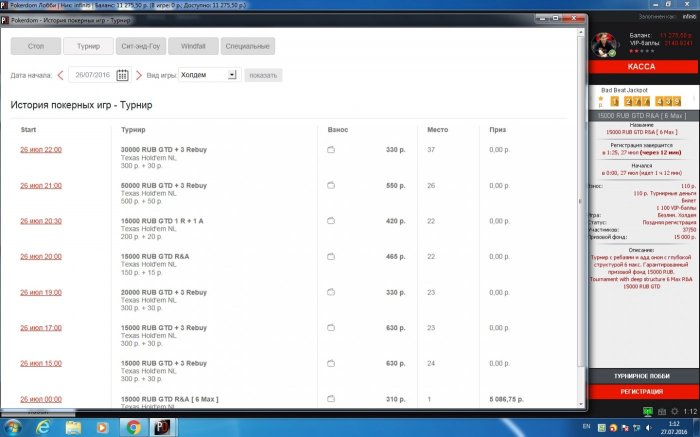
Task: Open the 26 июл 20:30 tournament link
Action: point(41,221)
